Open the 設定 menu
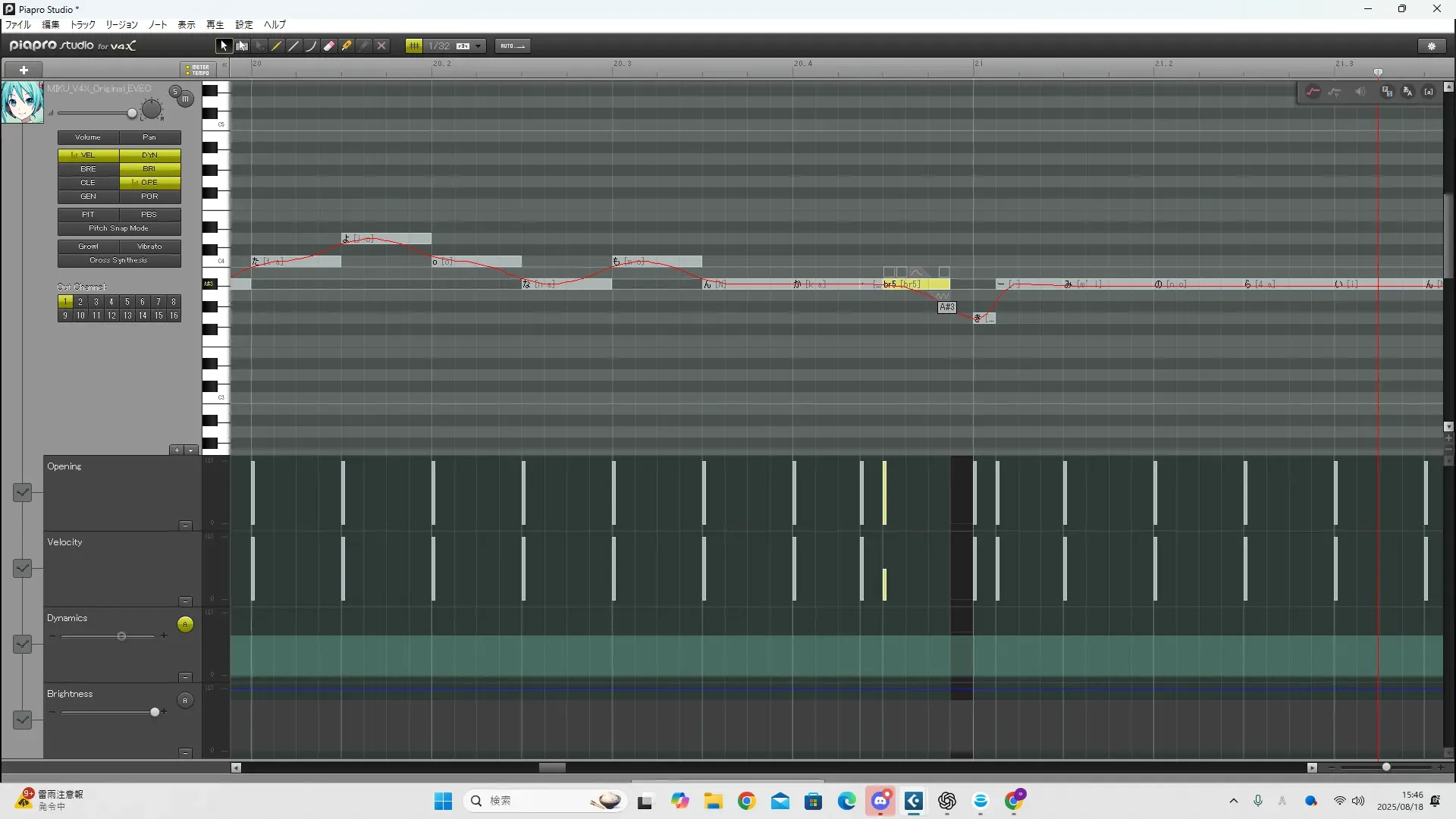This screenshot has width=1456, height=819. pos(243,25)
